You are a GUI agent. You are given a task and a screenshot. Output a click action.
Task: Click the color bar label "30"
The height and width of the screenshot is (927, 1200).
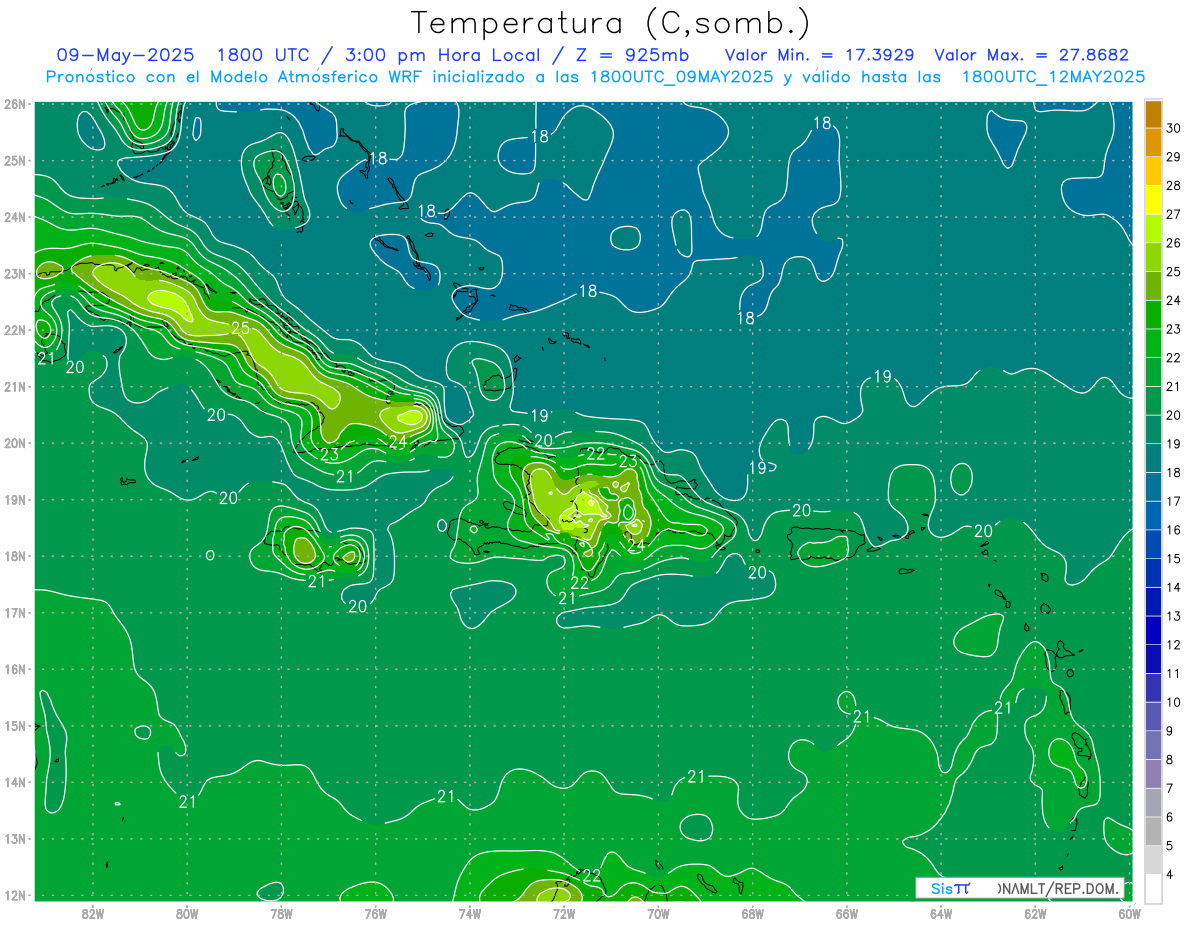tap(1174, 128)
